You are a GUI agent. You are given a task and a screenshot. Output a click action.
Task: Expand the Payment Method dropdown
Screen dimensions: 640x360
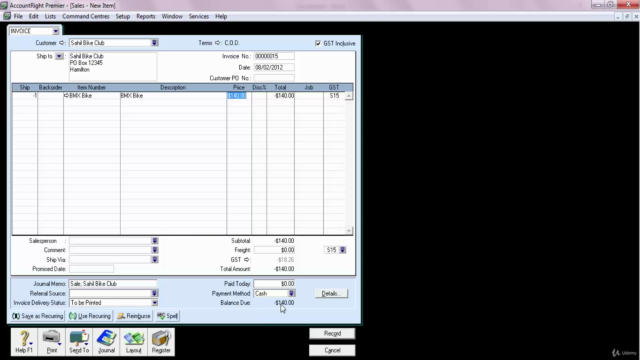291,293
